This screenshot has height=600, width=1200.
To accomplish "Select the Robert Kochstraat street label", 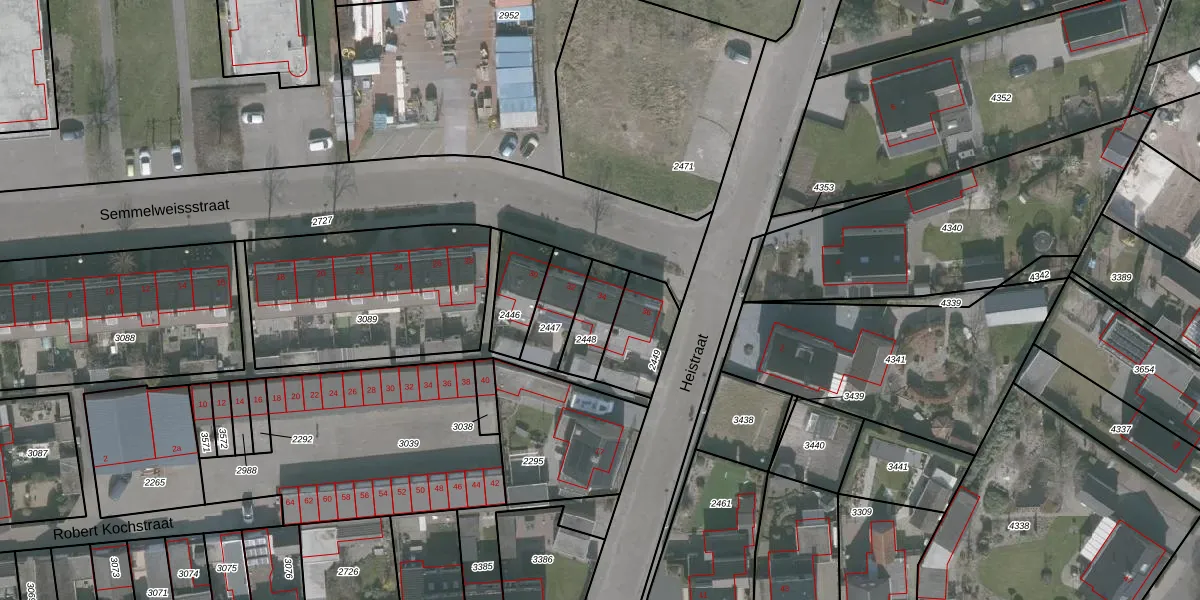I will click(x=112, y=527).
